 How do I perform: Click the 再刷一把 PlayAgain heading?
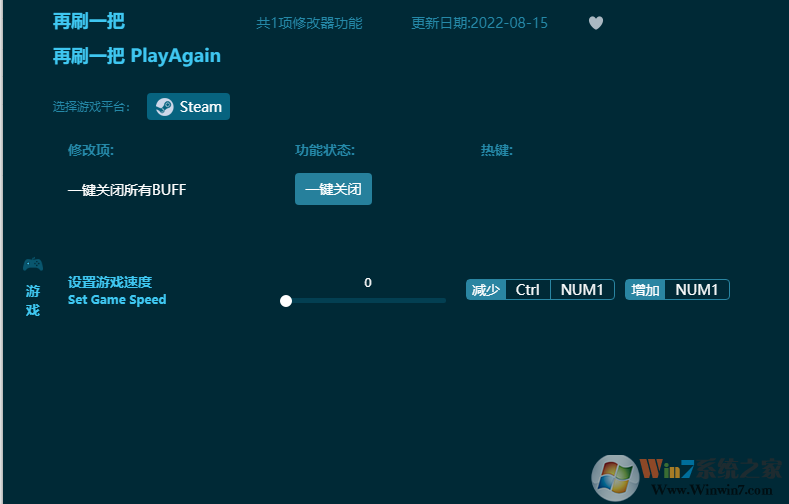[137, 56]
